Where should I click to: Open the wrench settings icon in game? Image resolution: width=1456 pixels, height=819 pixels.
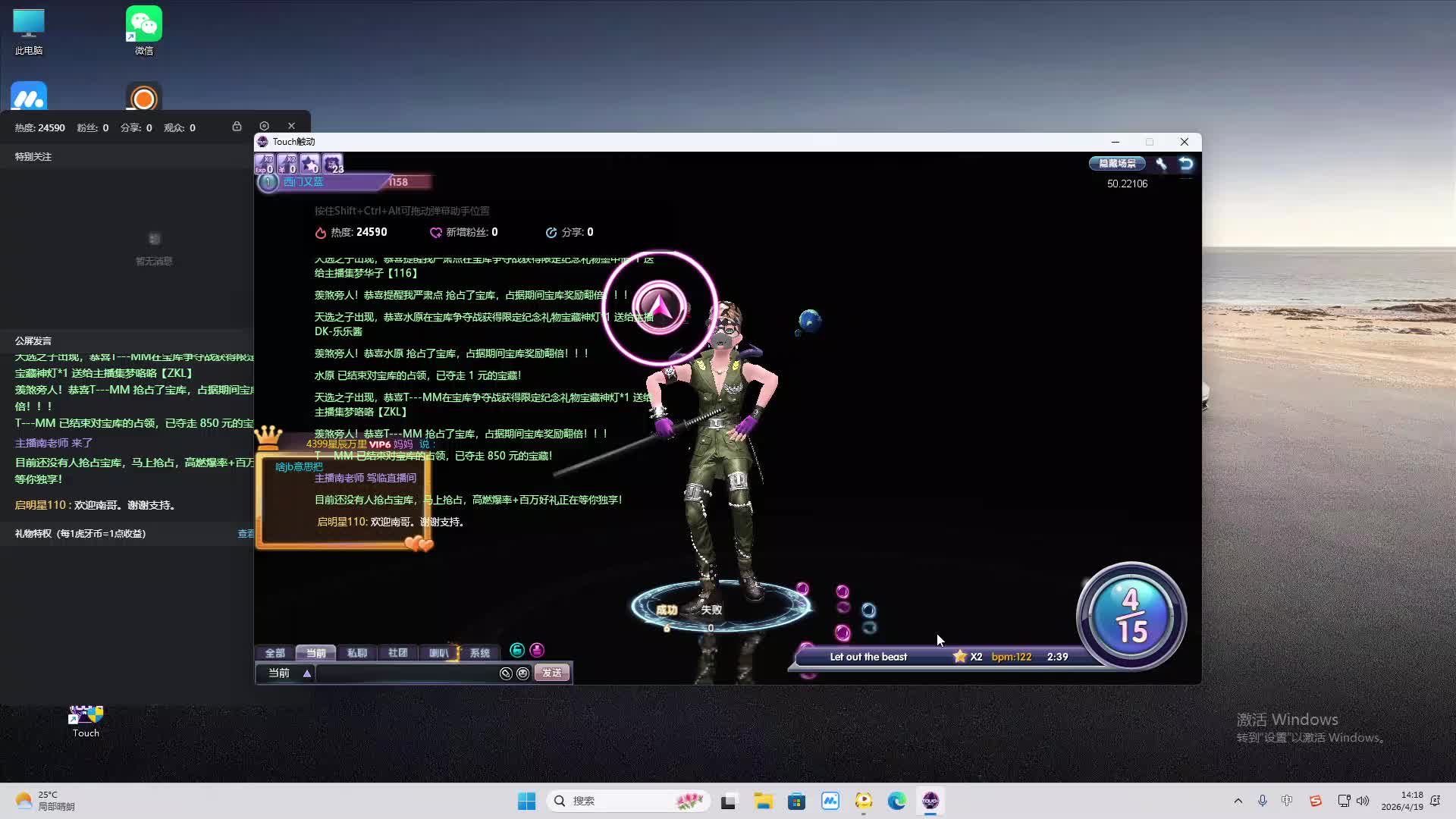(x=1161, y=164)
